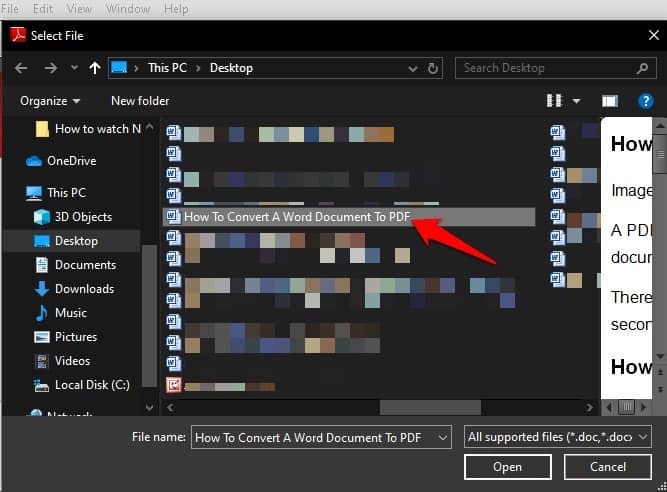Expand the view options arrow

[x=576, y=101]
